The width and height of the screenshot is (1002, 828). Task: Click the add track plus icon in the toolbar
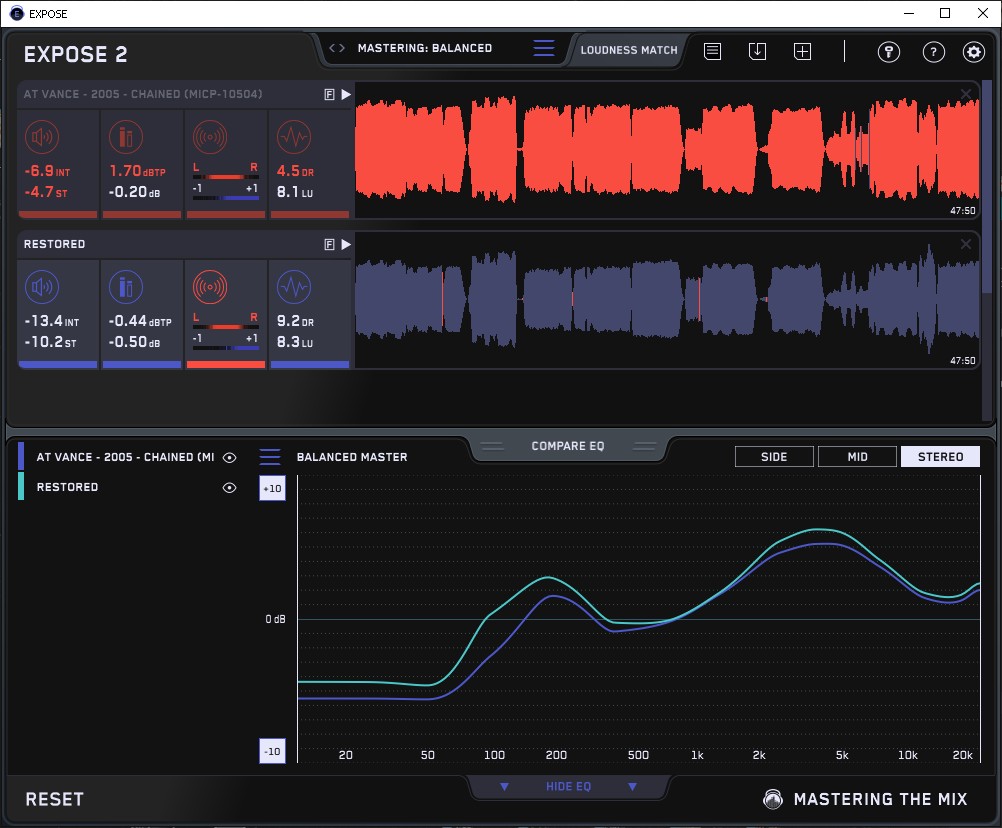click(802, 51)
